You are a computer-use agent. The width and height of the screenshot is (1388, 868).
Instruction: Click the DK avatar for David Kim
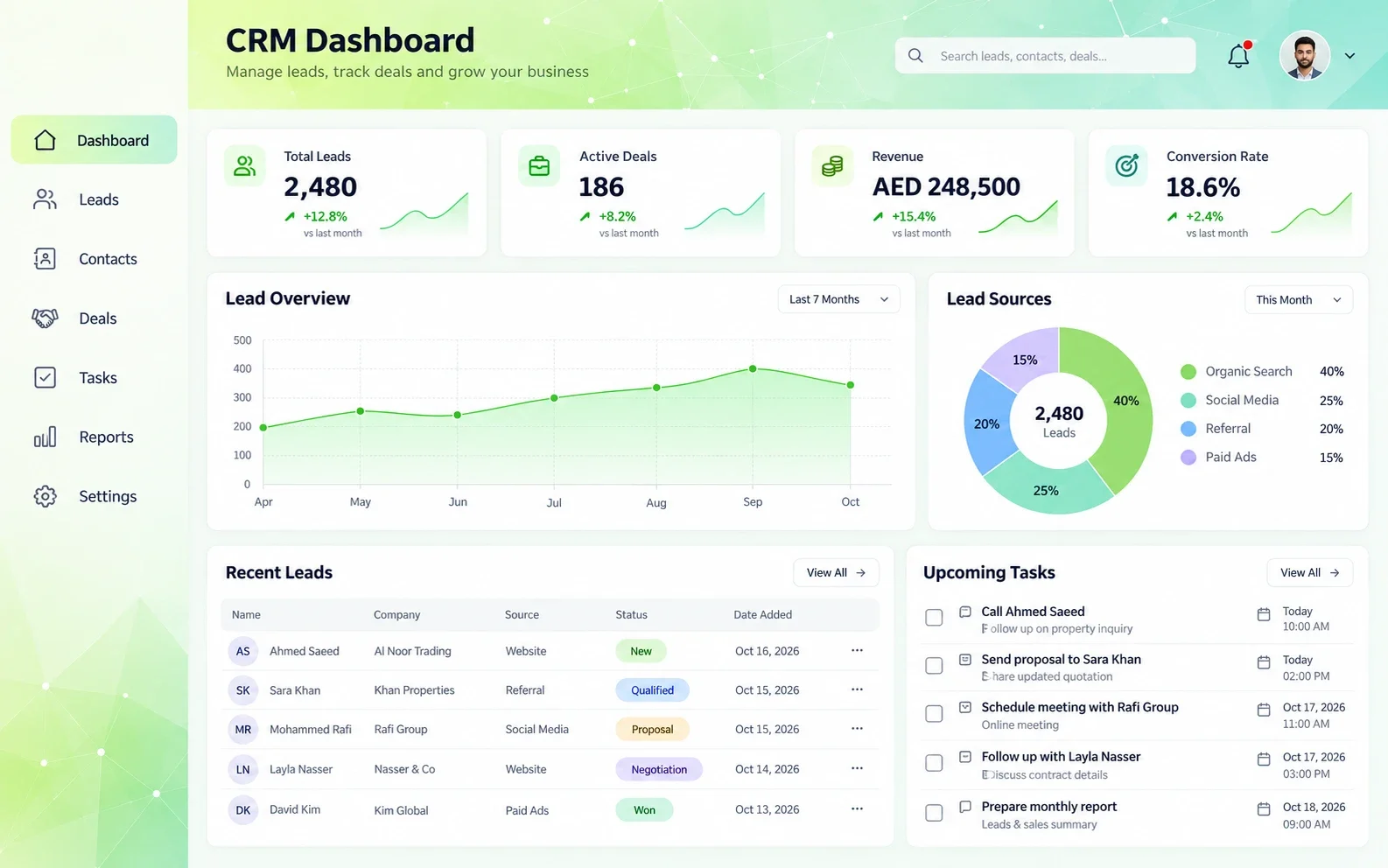(243, 810)
